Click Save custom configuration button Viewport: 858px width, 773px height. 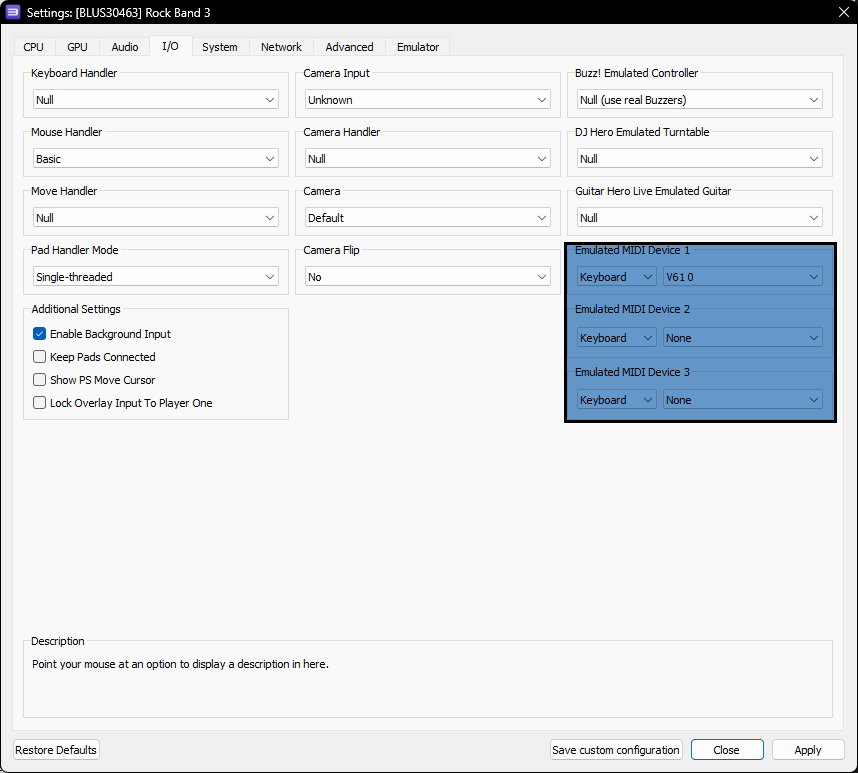pyautogui.click(x=616, y=749)
